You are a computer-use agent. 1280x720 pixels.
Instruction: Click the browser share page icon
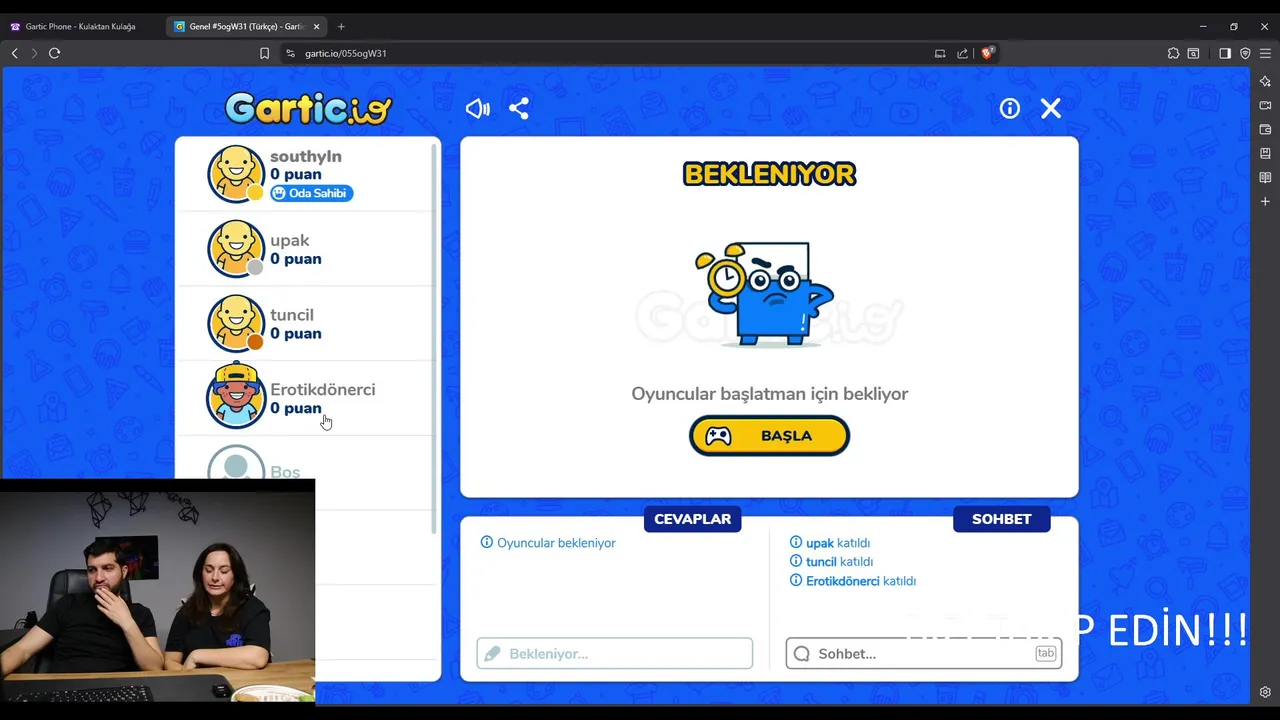(962, 53)
